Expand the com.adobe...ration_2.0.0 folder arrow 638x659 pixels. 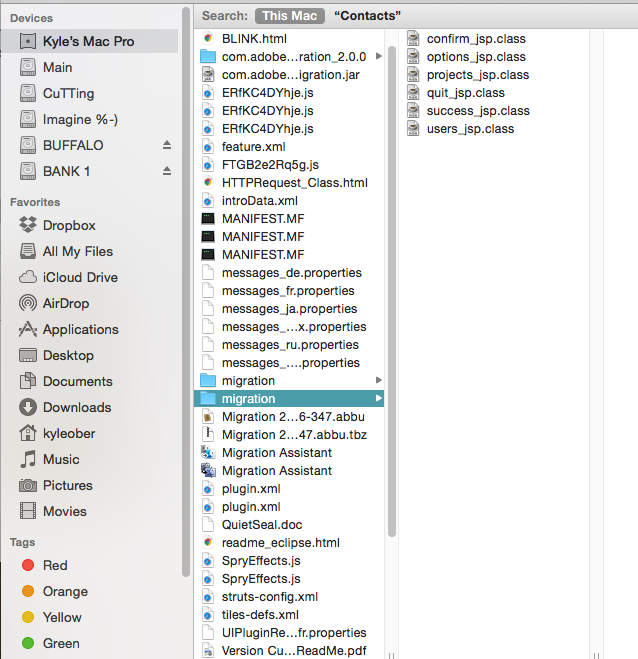(x=379, y=56)
